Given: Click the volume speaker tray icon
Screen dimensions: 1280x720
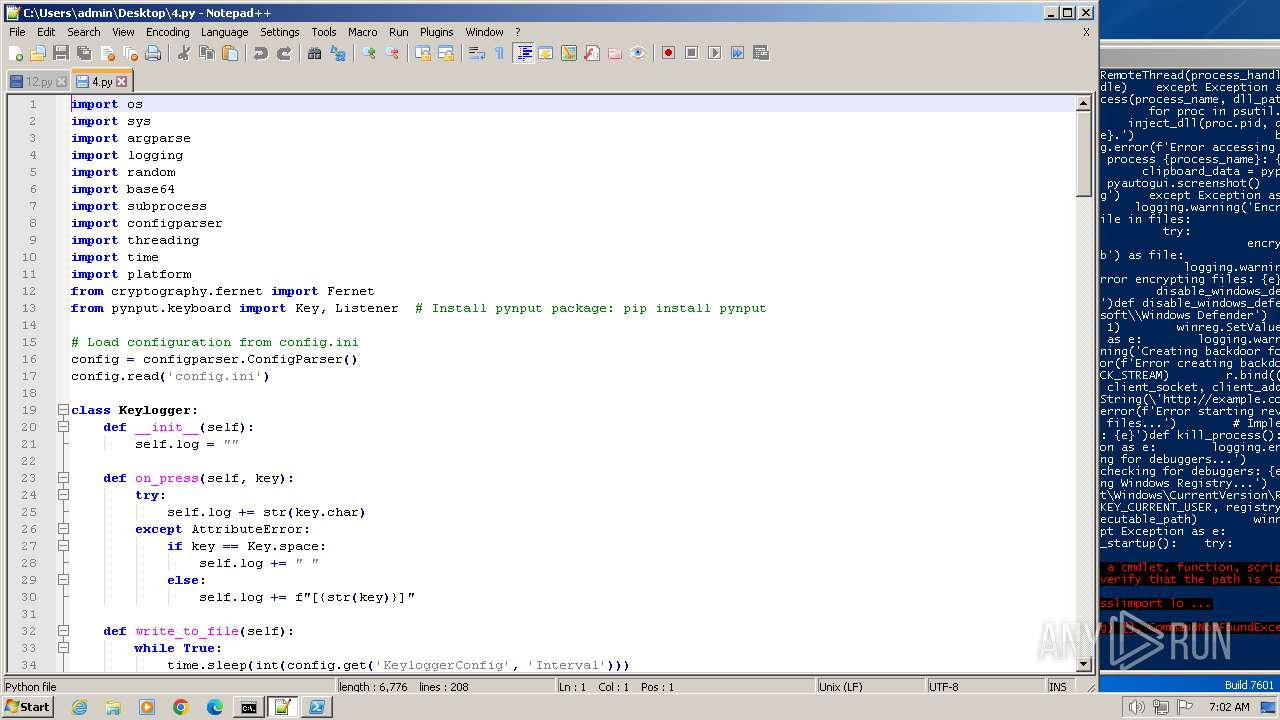Looking at the screenshot, I should (x=1136, y=707).
